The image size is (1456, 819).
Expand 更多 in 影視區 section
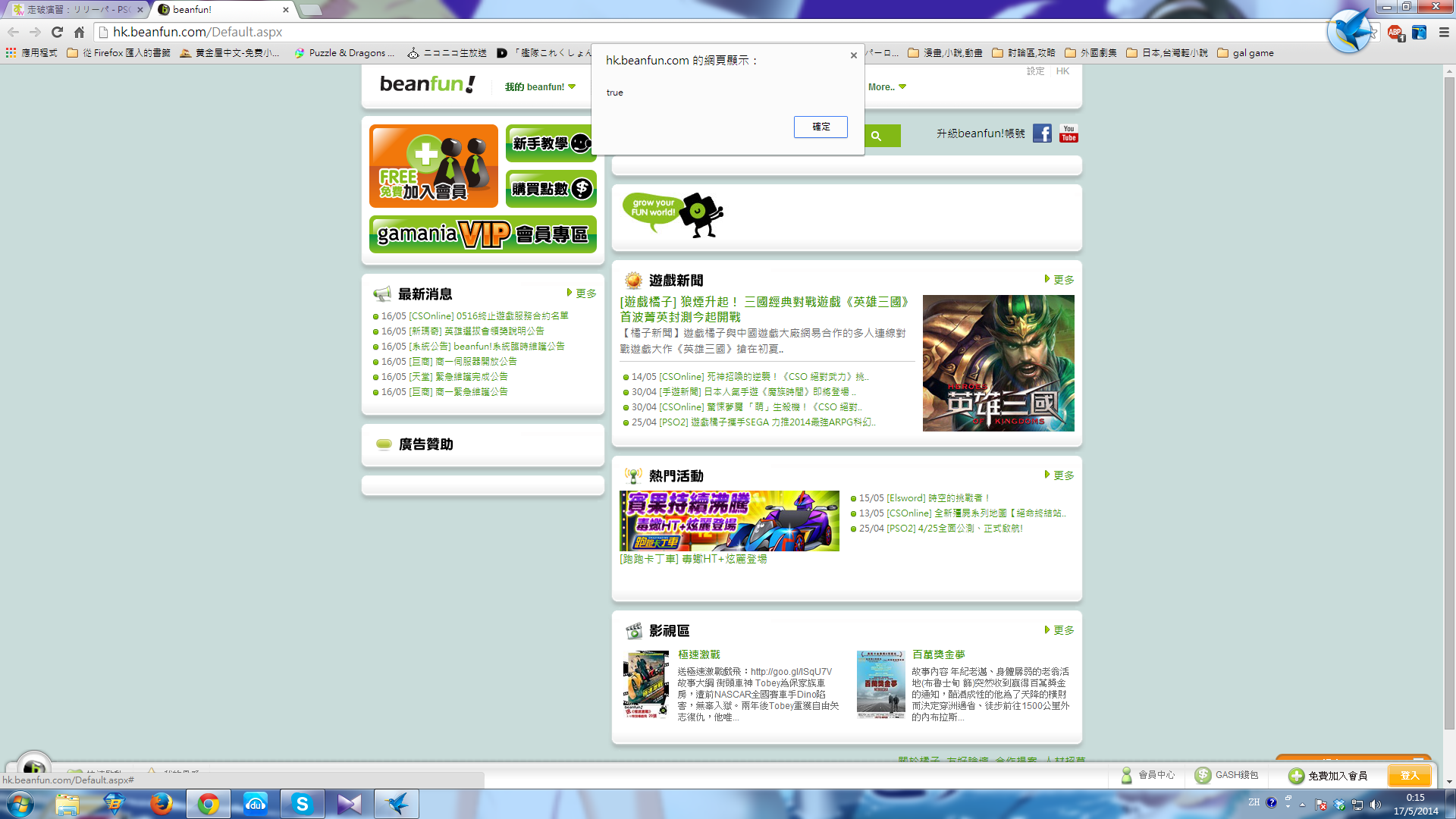[x=1059, y=630]
